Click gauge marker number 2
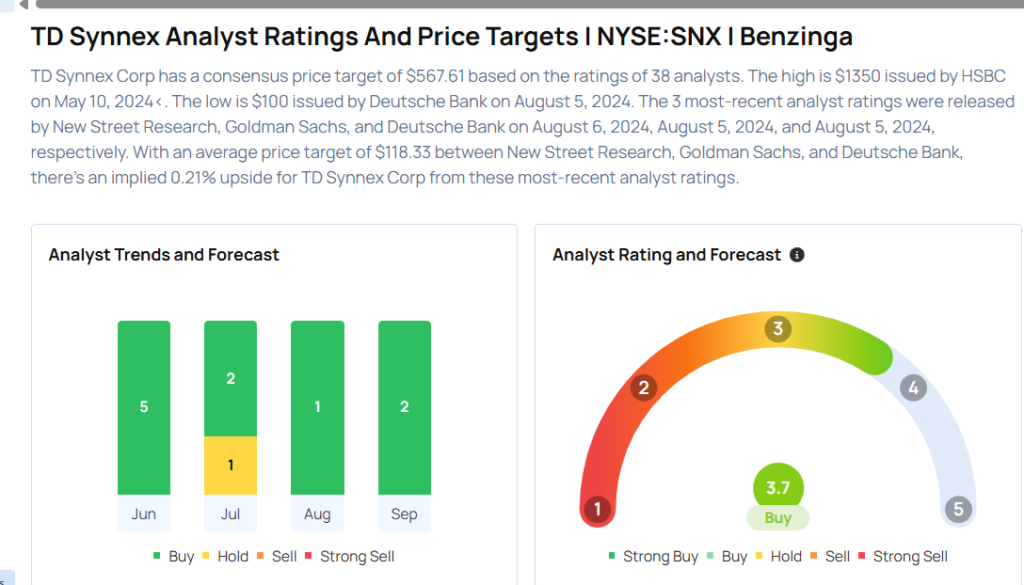 pyautogui.click(x=644, y=388)
